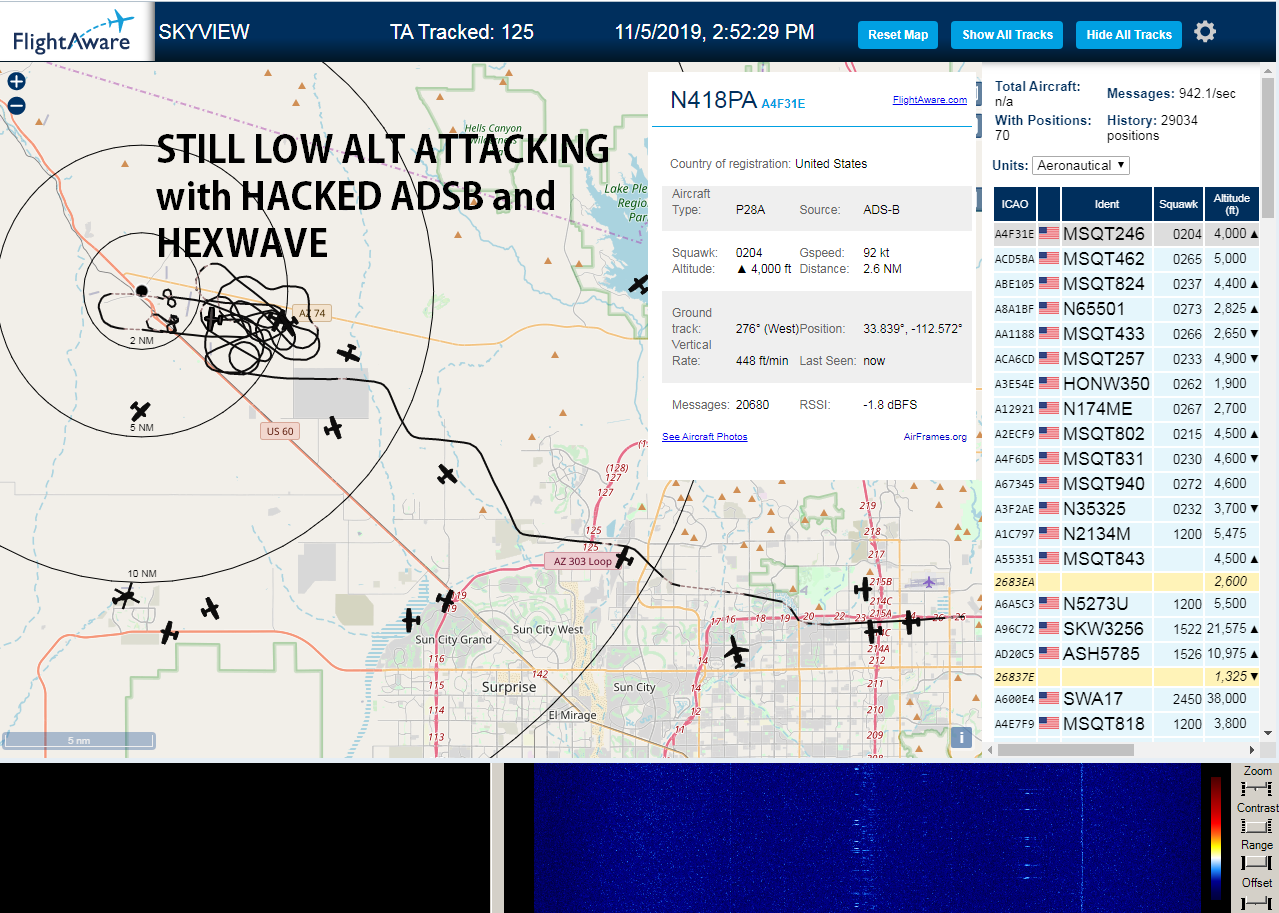The image size is (1279, 913).
Task: Select the SKW3256 aircraft row
Action: [1127, 629]
